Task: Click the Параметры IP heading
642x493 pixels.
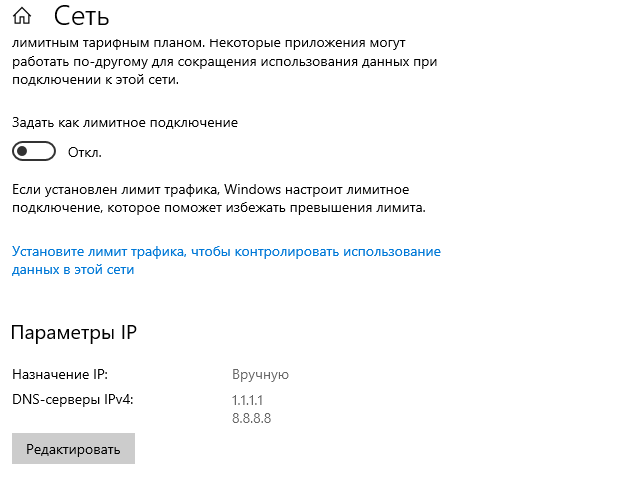Action: click(74, 333)
